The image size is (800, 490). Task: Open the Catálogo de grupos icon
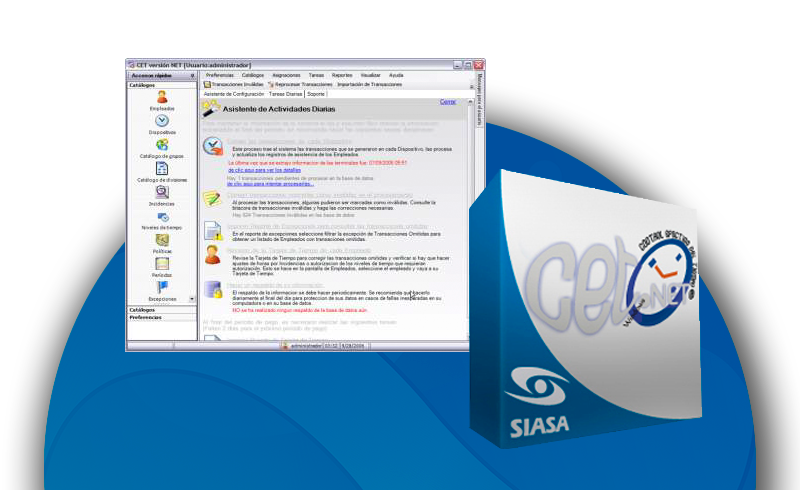click(162, 145)
